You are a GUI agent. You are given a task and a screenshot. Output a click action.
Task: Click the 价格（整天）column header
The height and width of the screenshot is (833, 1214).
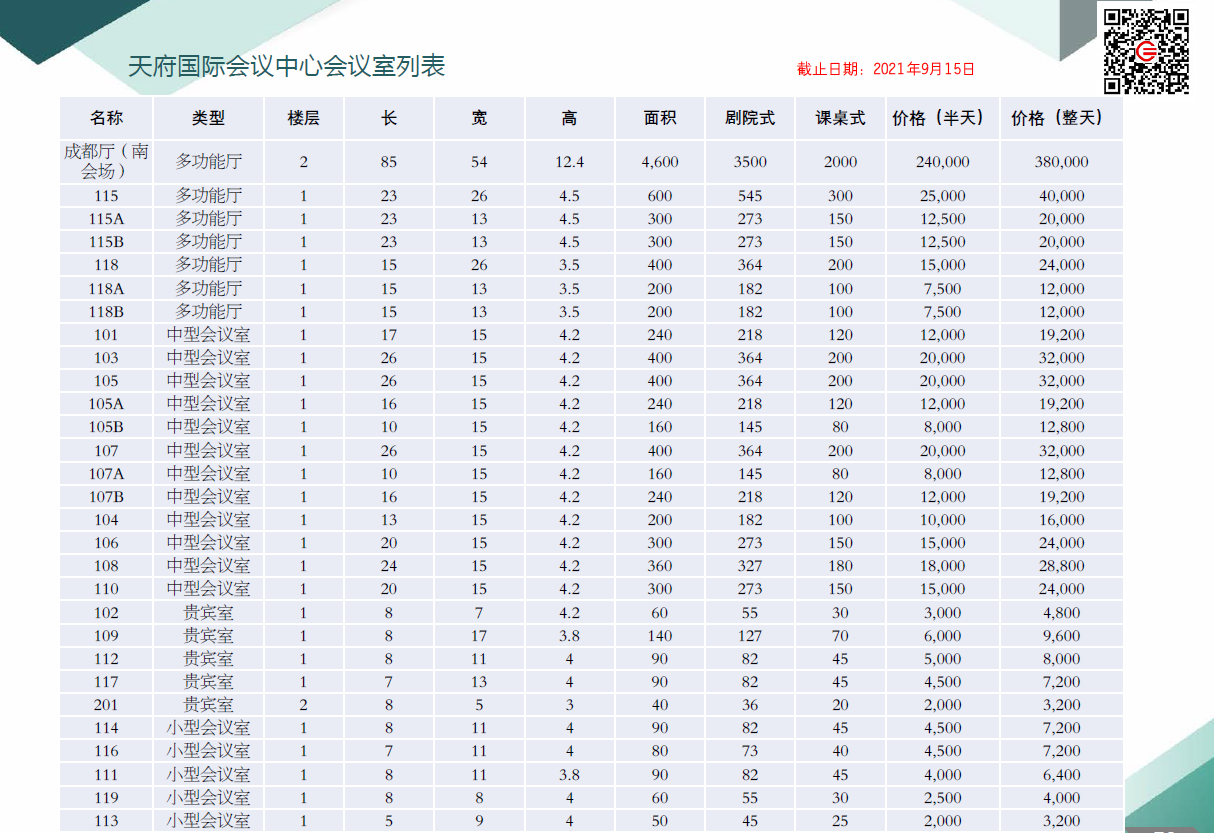point(1061,118)
